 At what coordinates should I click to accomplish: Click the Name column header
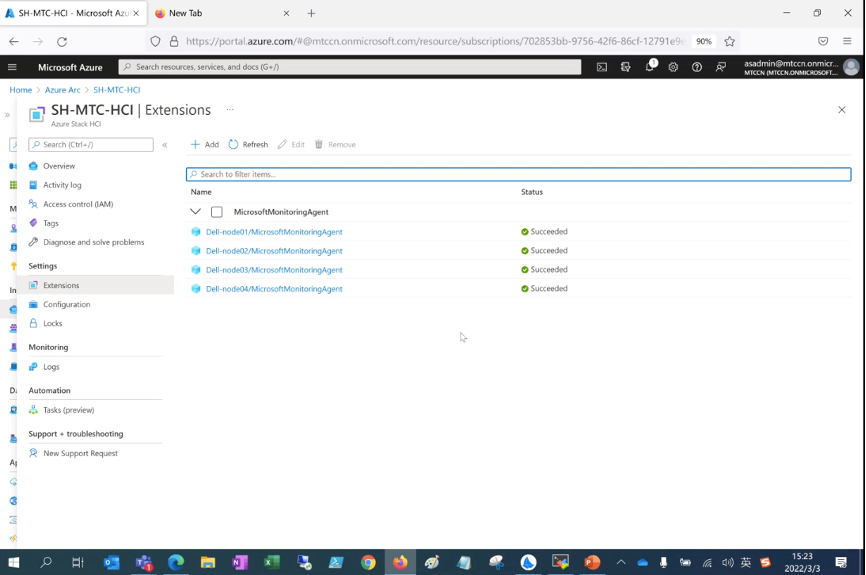pos(201,192)
